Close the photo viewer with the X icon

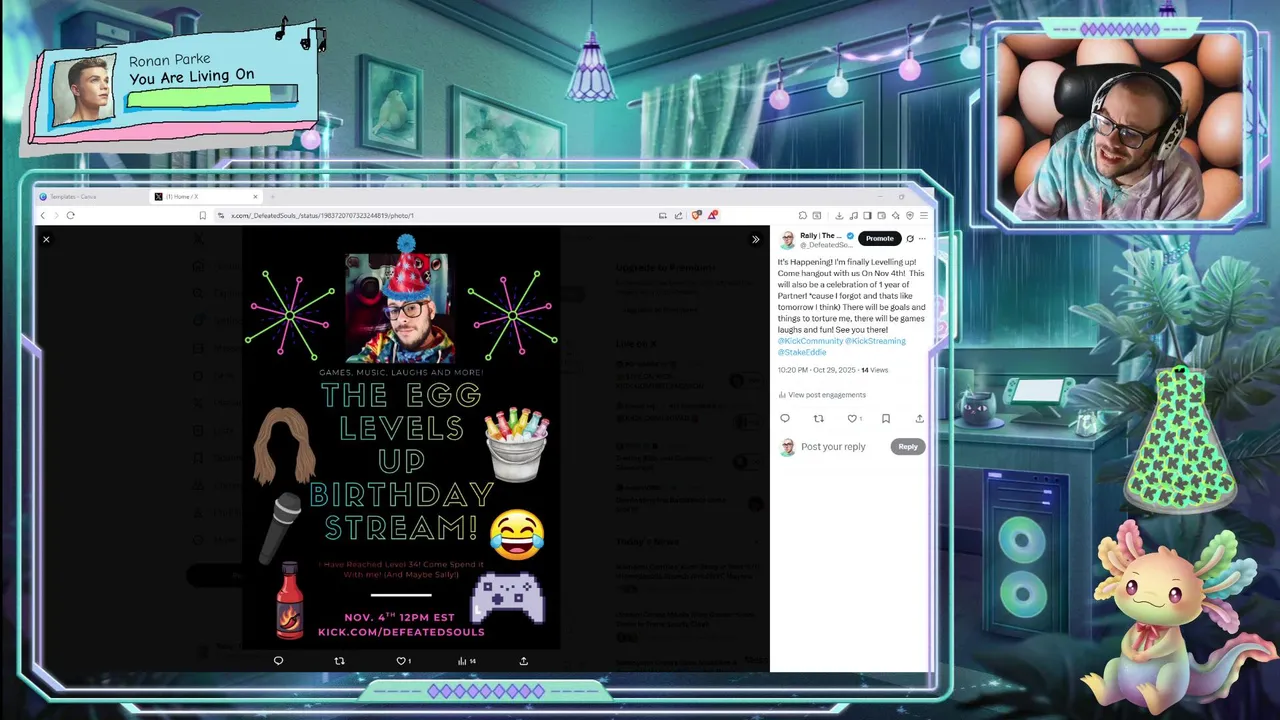click(46, 240)
